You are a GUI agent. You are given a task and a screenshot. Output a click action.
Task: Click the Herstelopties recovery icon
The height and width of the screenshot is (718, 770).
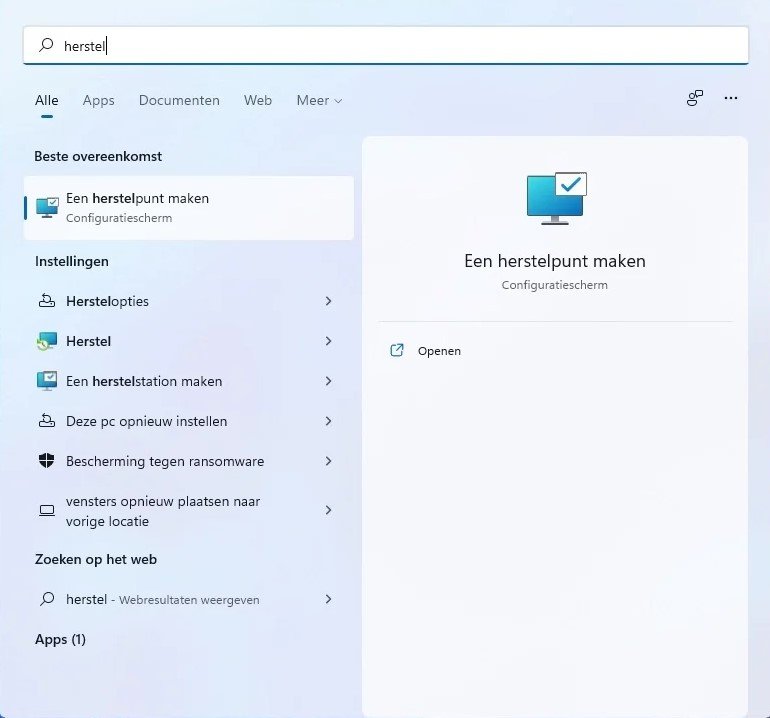(47, 301)
